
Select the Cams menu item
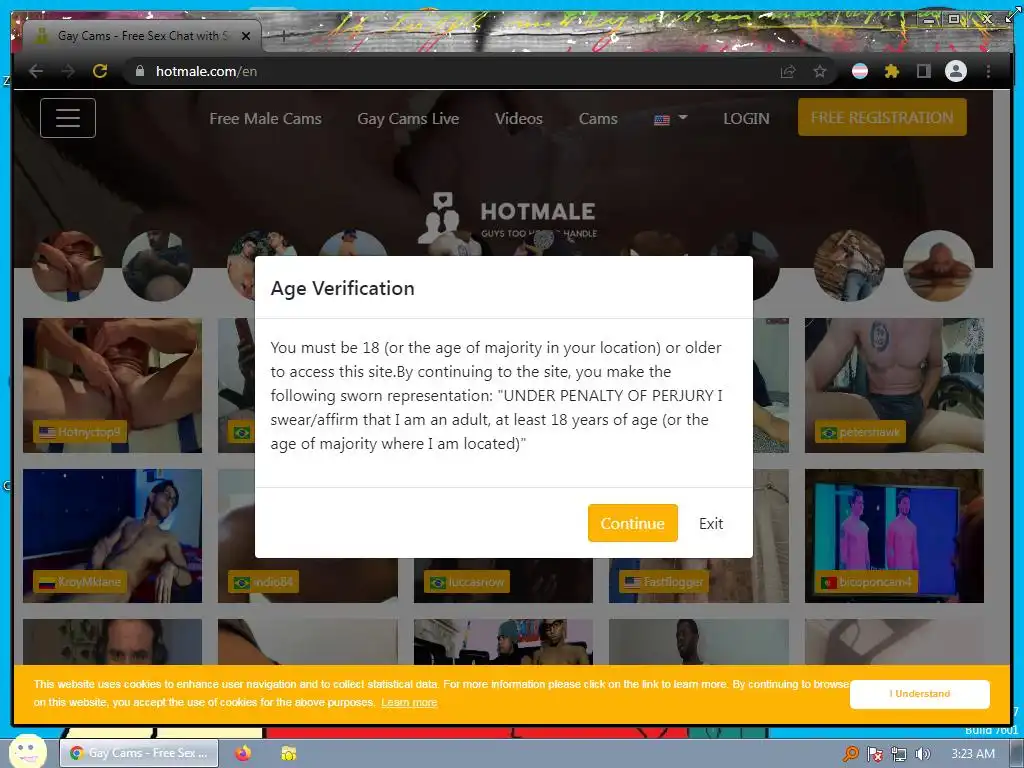(x=598, y=119)
